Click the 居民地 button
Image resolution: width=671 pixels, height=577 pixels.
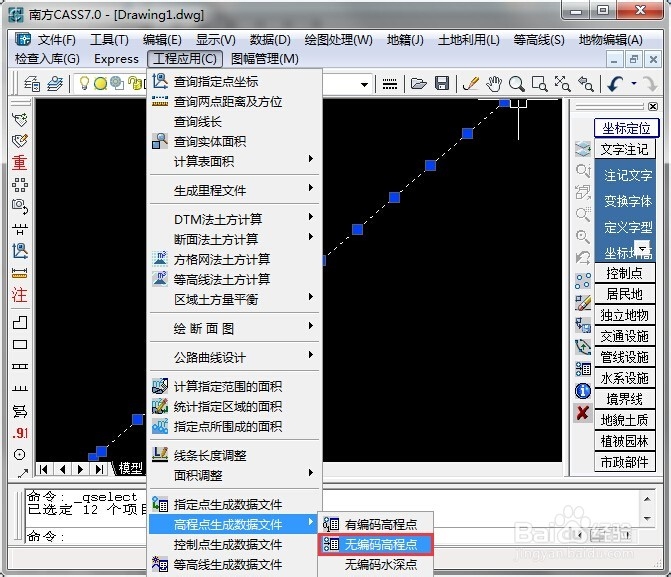tap(624, 294)
